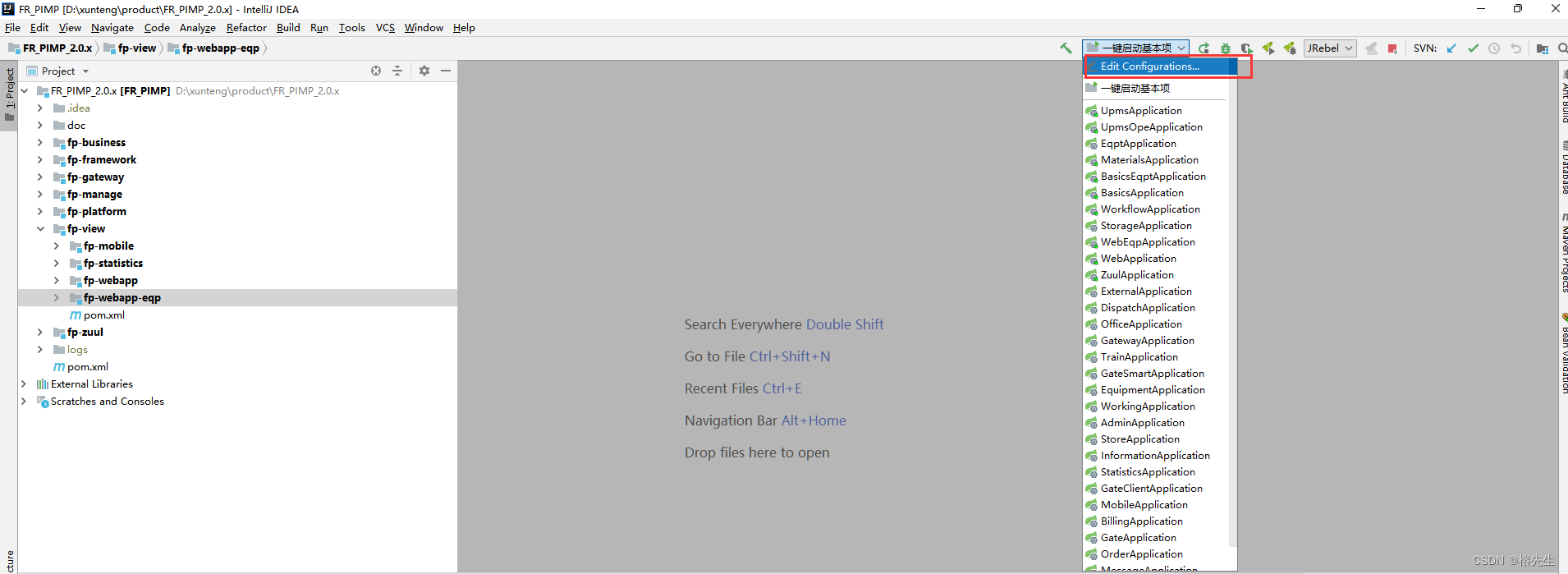1568x574 pixels.
Task: Open the run configuration dropdown 一键启动基本项
Action: pyautogui.click(x=1135, y=48)
